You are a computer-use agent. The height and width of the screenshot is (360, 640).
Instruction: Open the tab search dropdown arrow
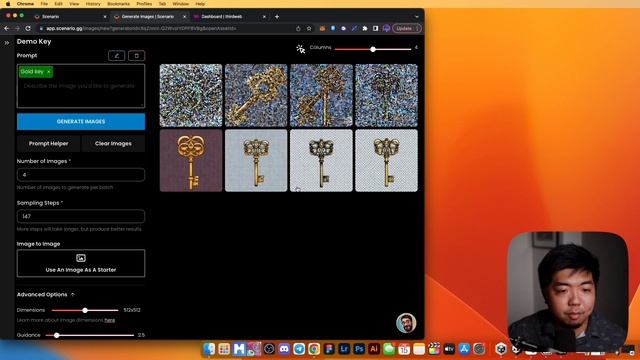point(416,17)
